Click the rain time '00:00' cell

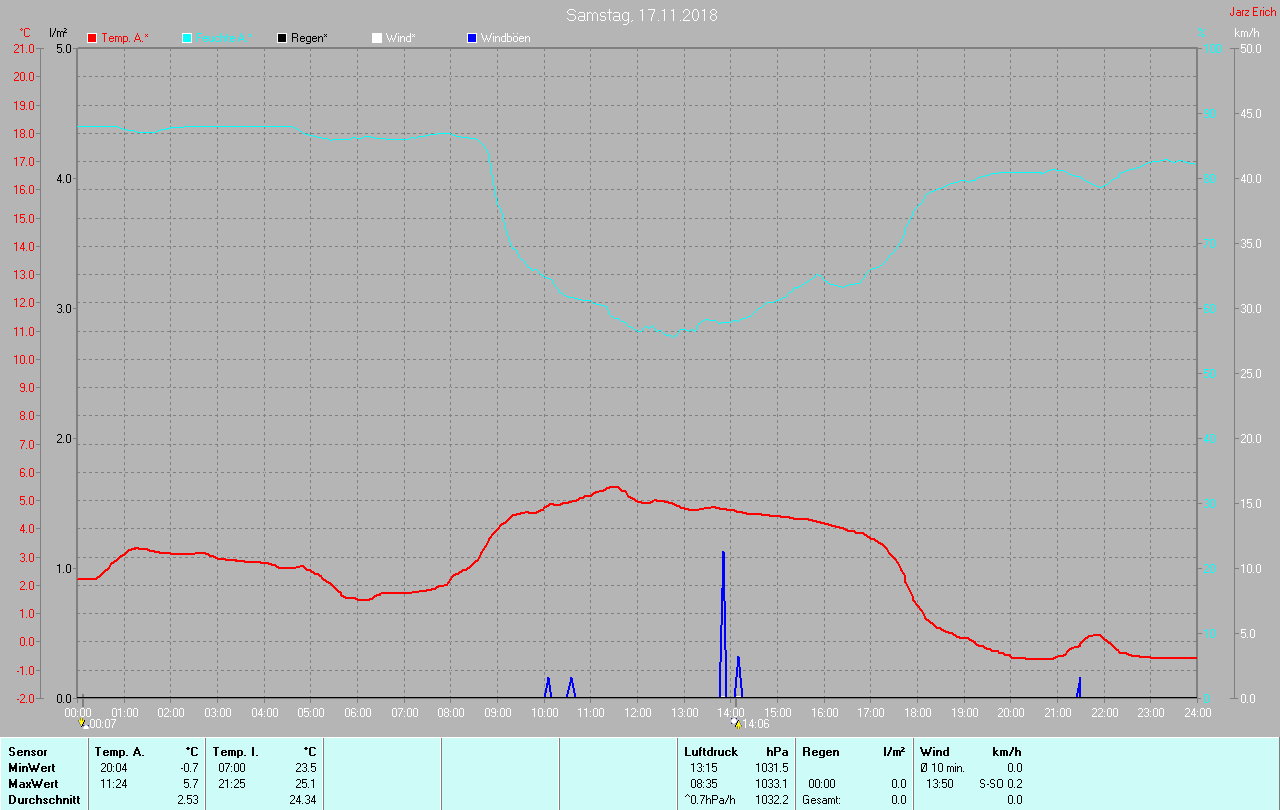(x=822, y=783)
